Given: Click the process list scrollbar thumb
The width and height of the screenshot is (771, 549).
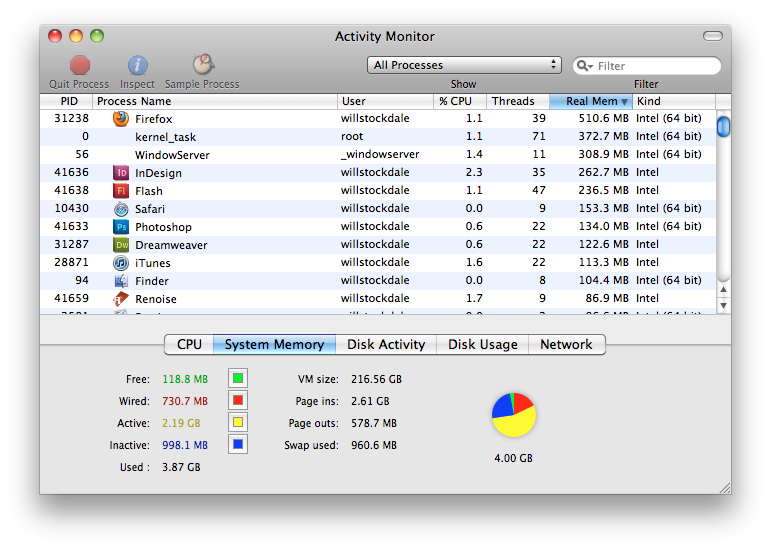Looking at the screenshot, I should [x=723, y=127].
